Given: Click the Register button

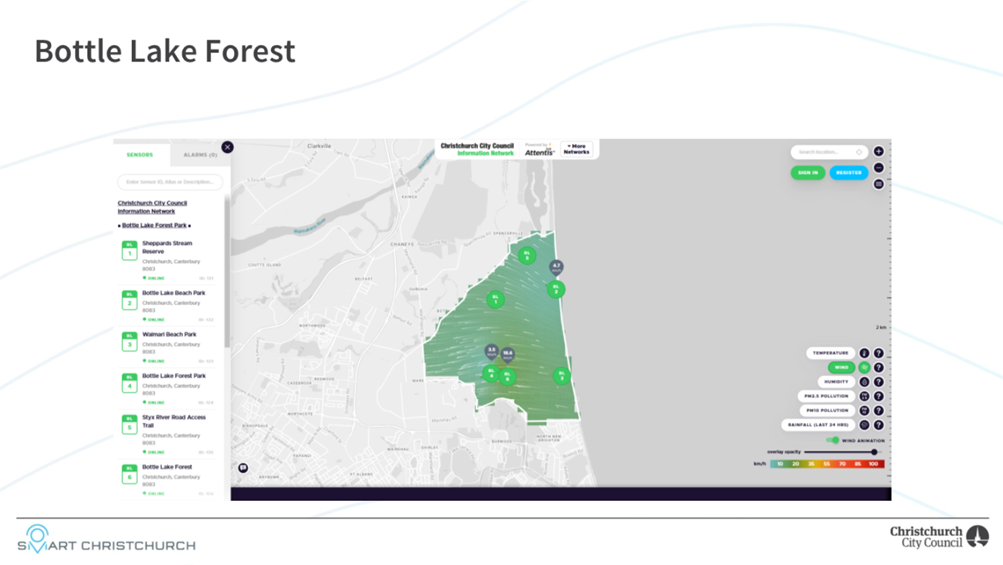Looking at the screenshot, I should (848, 173).
